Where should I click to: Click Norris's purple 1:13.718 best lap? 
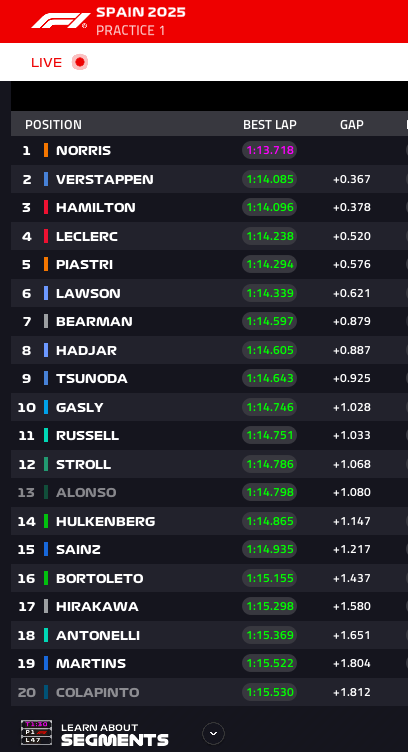(269, 150)
